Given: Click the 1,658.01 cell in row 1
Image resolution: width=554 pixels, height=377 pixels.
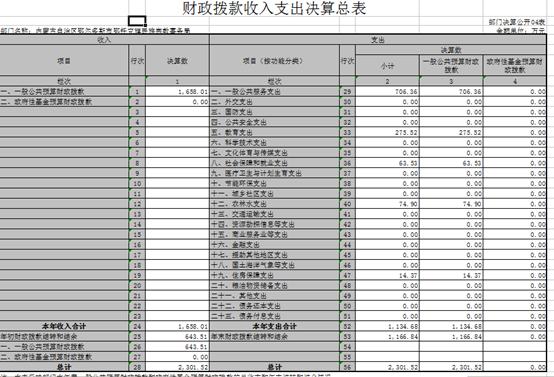Looking at the screenshot, I should click(x=177, y=92).
